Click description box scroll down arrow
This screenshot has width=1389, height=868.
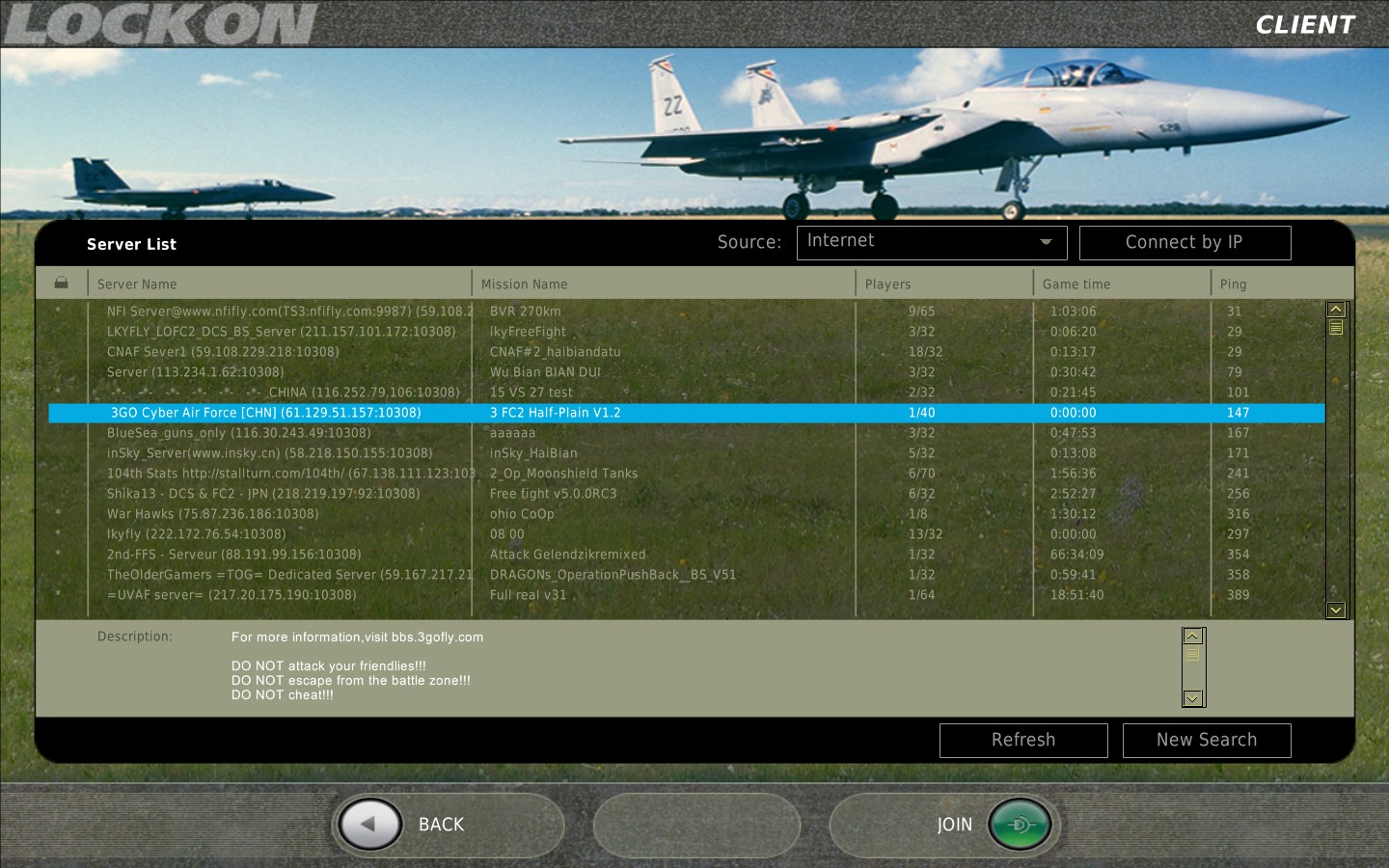1193,698
